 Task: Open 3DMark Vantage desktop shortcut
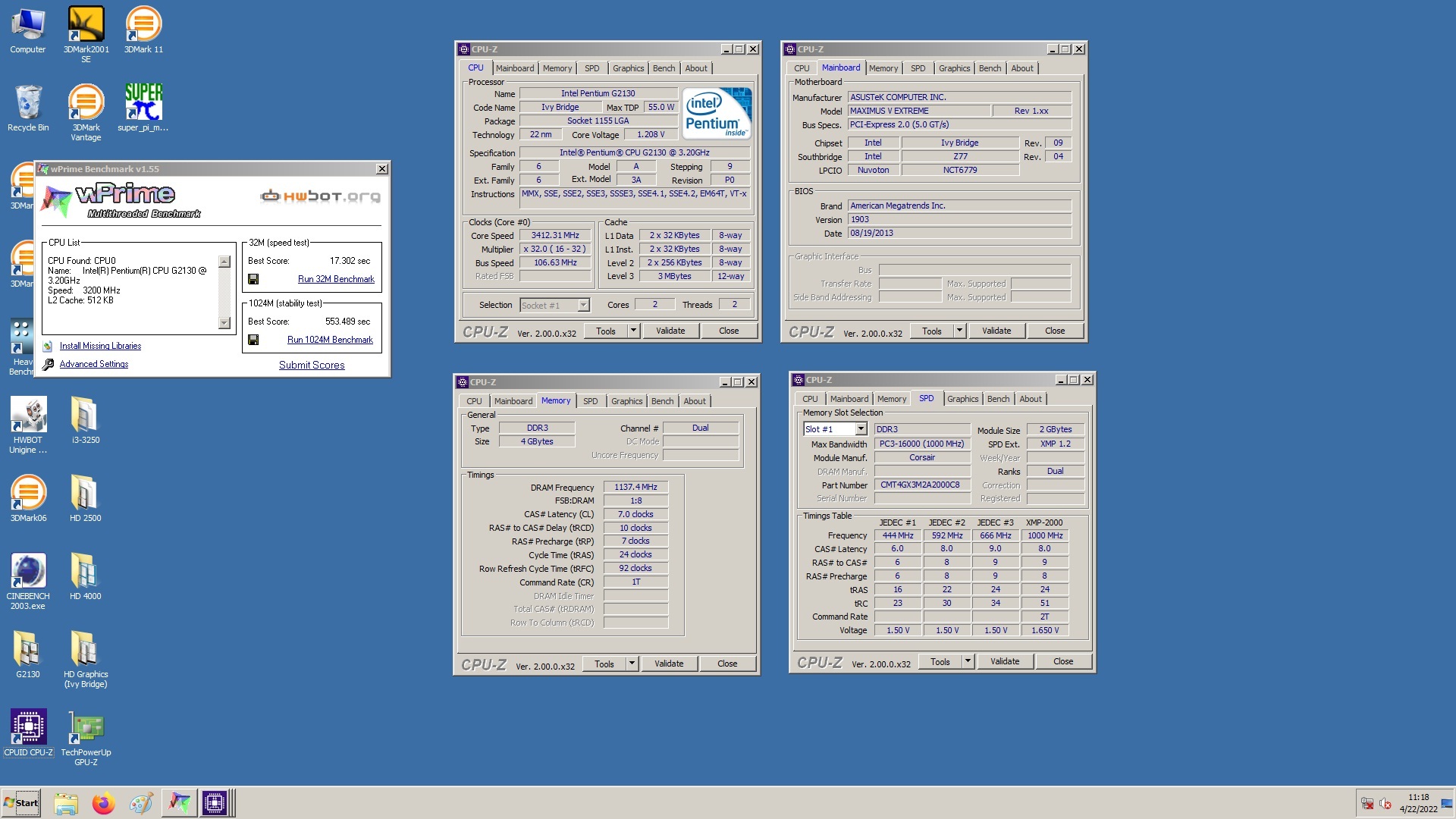(x=86, y=112)
